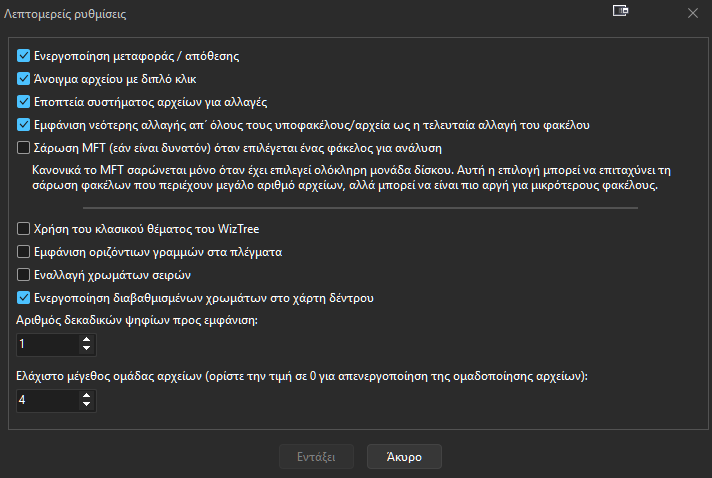Enable Εναλλαγή χρωμάτων σειρών
Viewport: 712px width, 478px height.
point(25,274)
